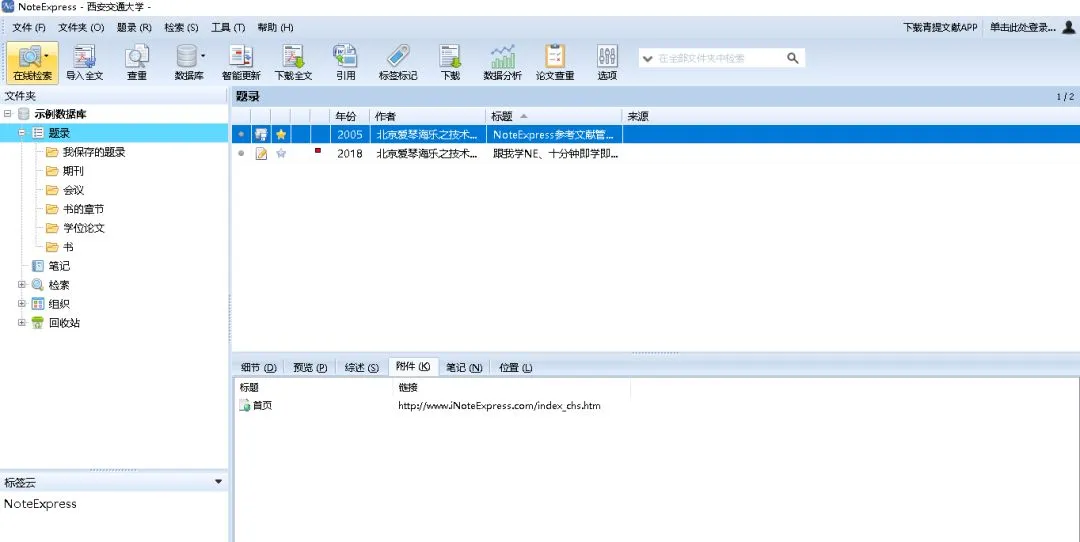The image size is (1080, 542).
Task: Click the 下载 download toolbar icon
Action: [450, 63]
